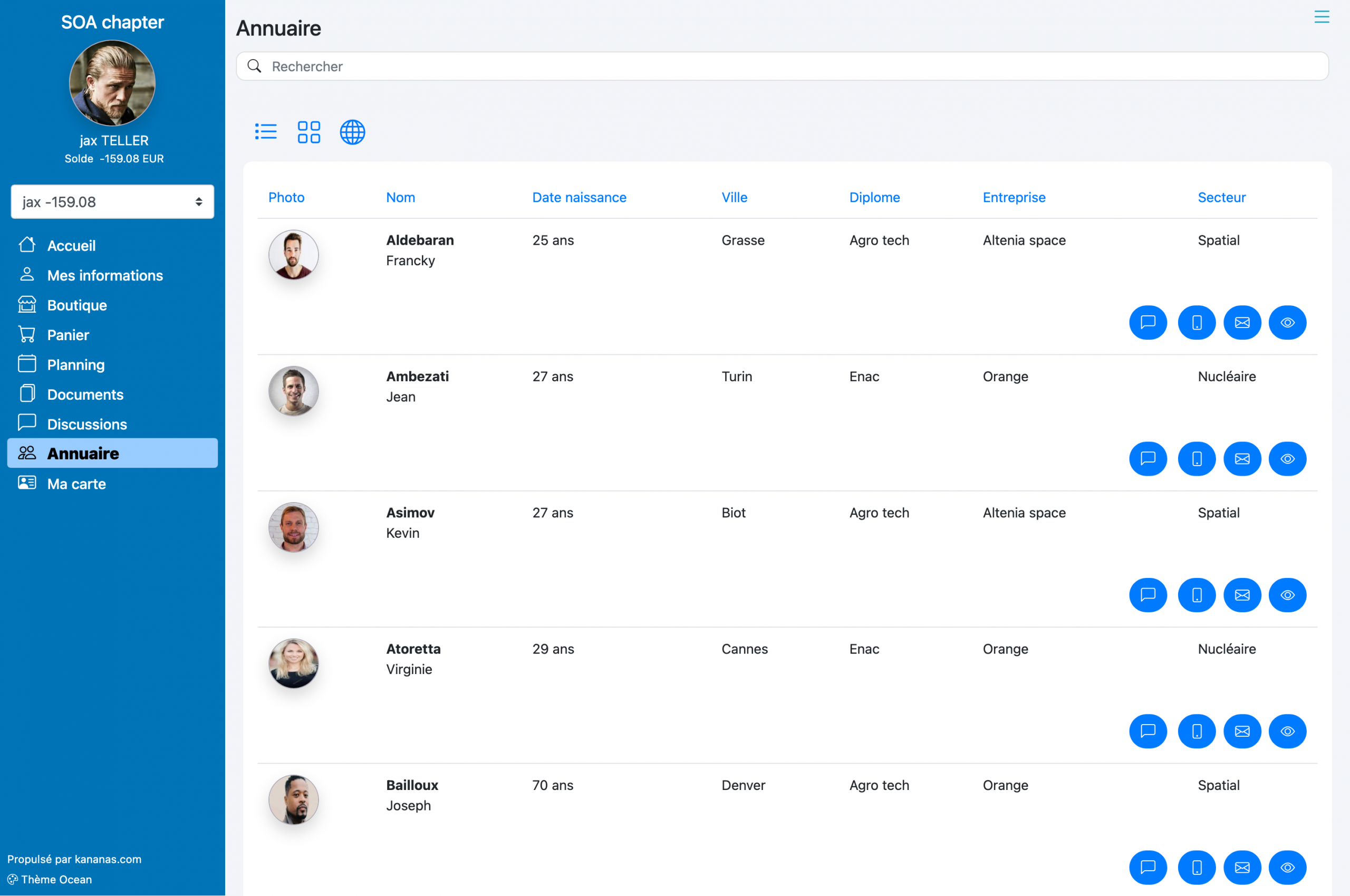
Task: Send email to Asimov Kevin
Action: click(x=1241, y=595)
